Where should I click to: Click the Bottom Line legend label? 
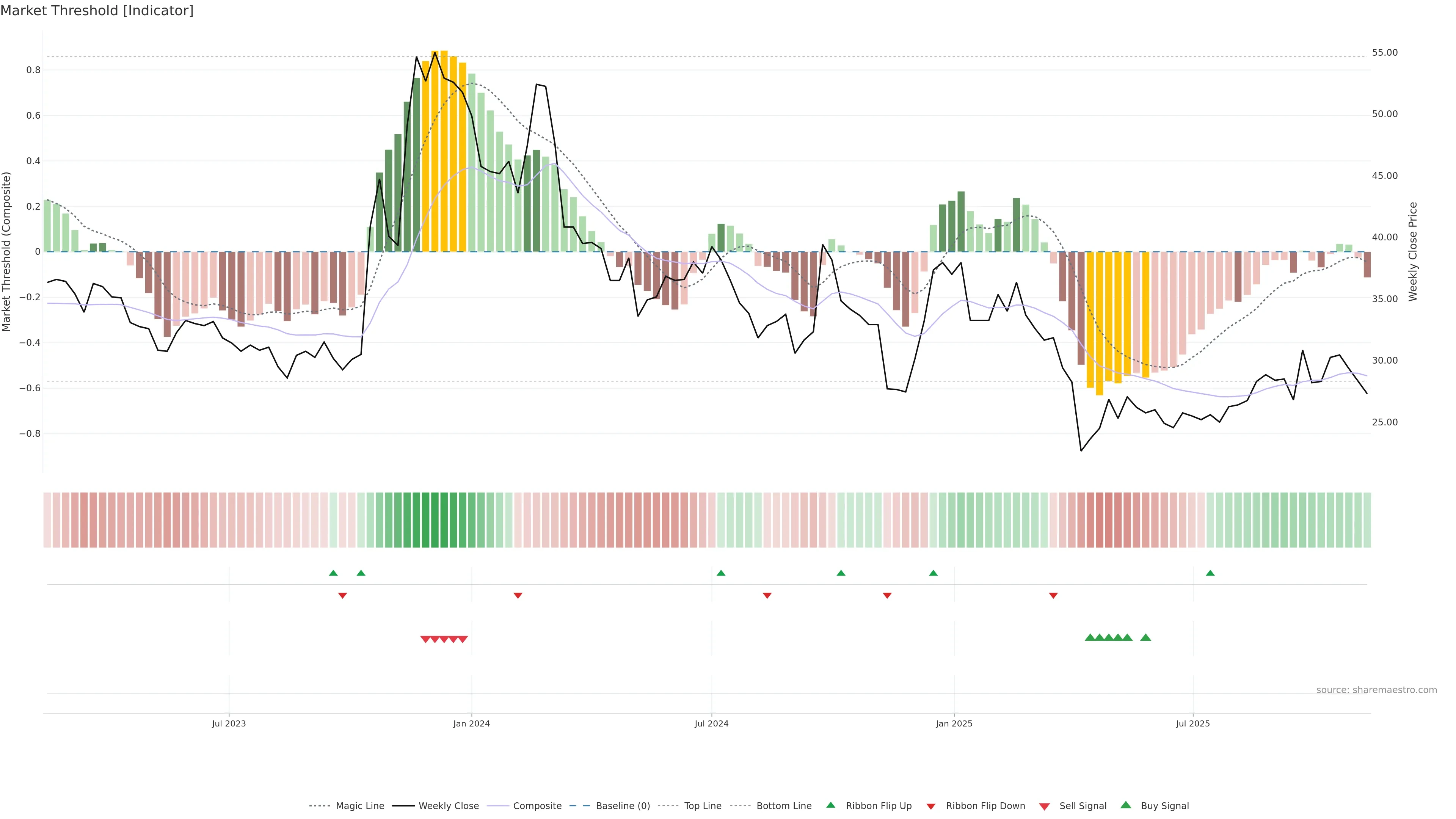click(783, 806)
